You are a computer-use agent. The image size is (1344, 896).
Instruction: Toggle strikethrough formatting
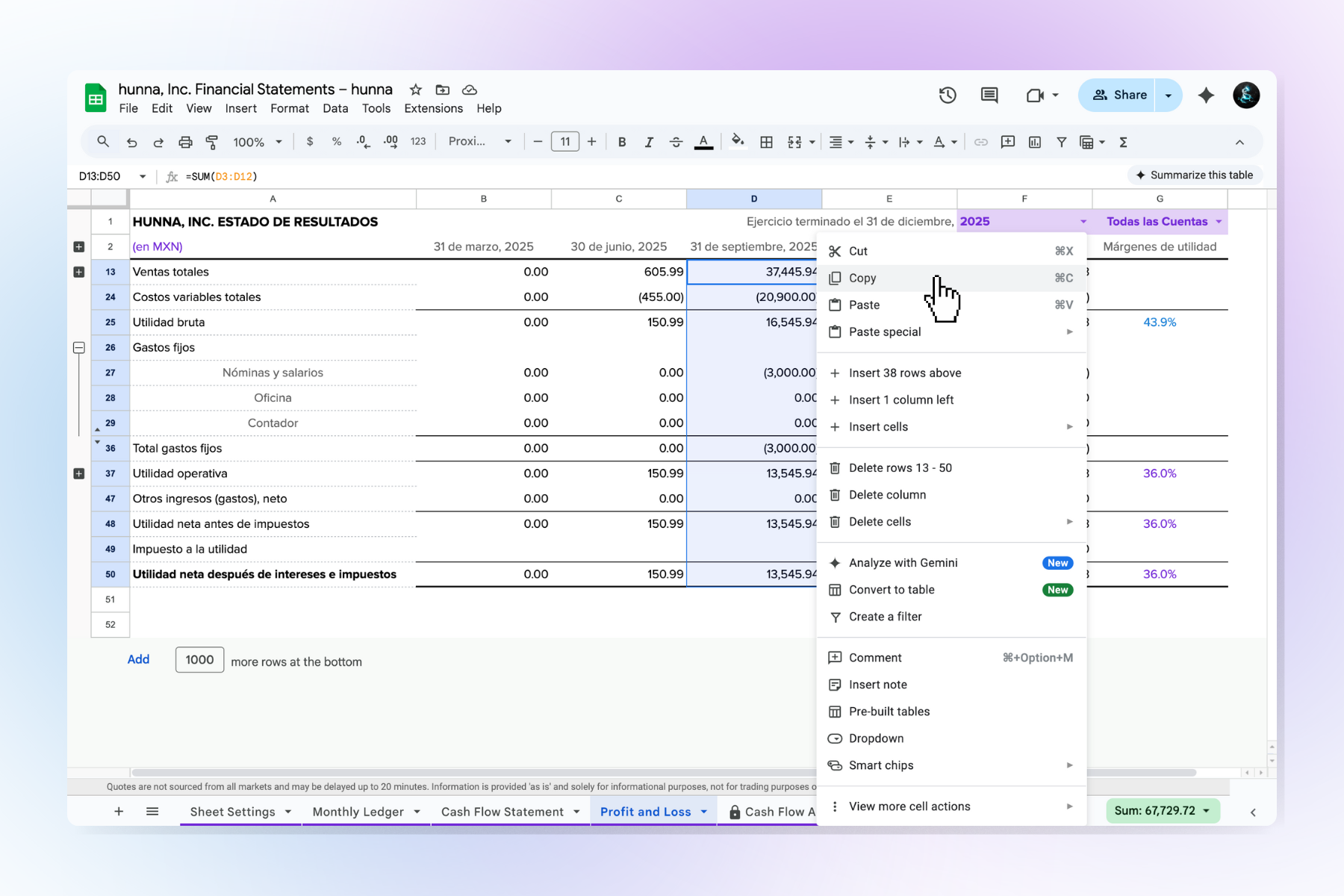676,142
